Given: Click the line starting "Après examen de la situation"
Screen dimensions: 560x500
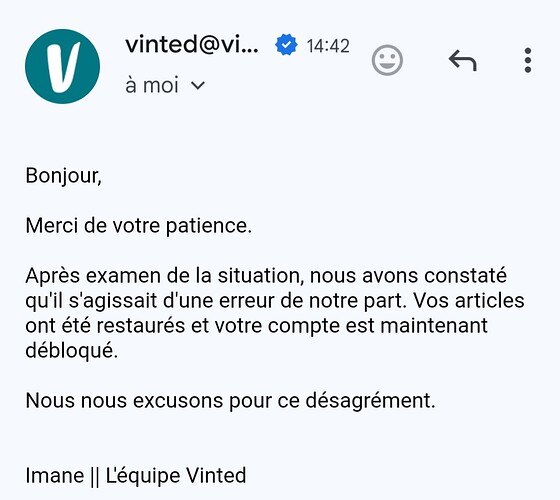Looking at the screenshot, I should coord(266,276).
